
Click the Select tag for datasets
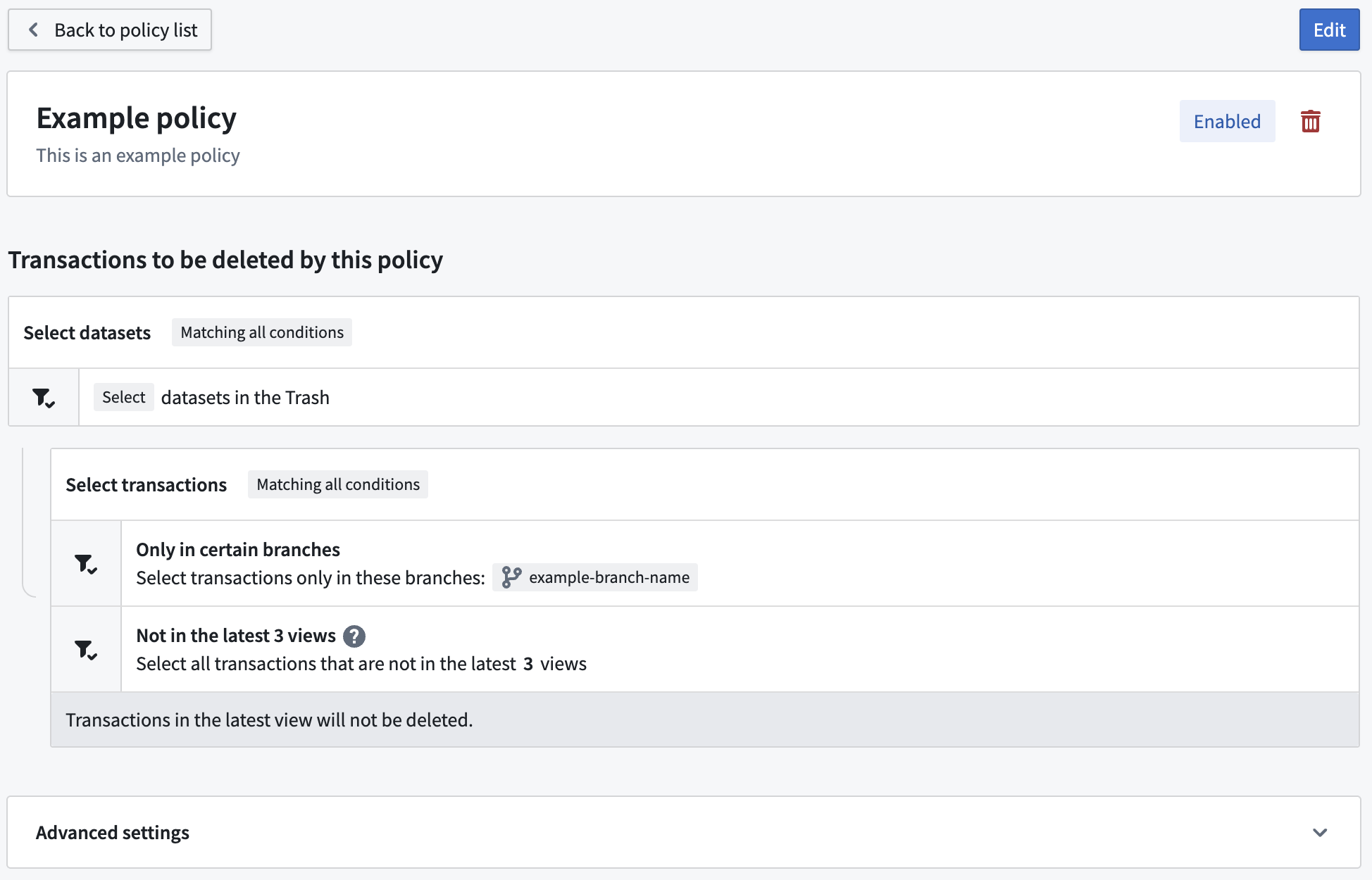coord(124,397)
